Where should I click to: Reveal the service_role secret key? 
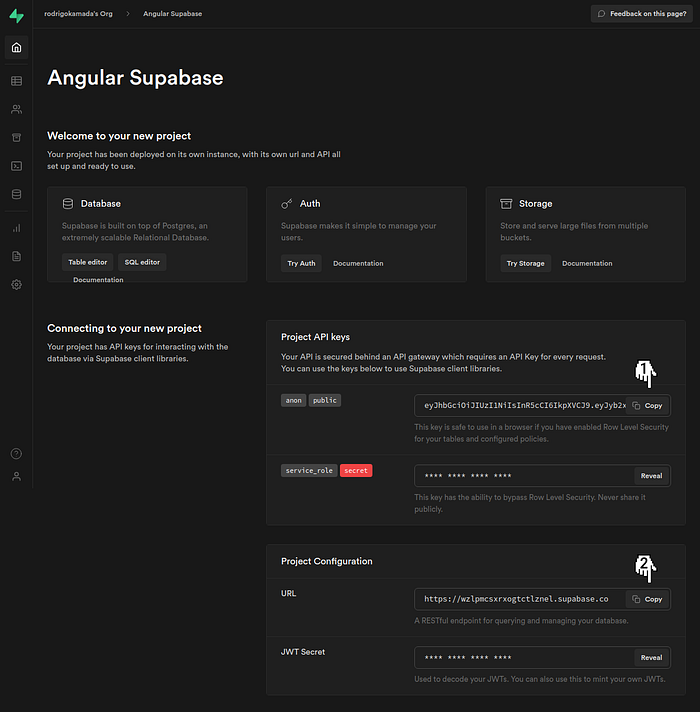pos(651,476)
